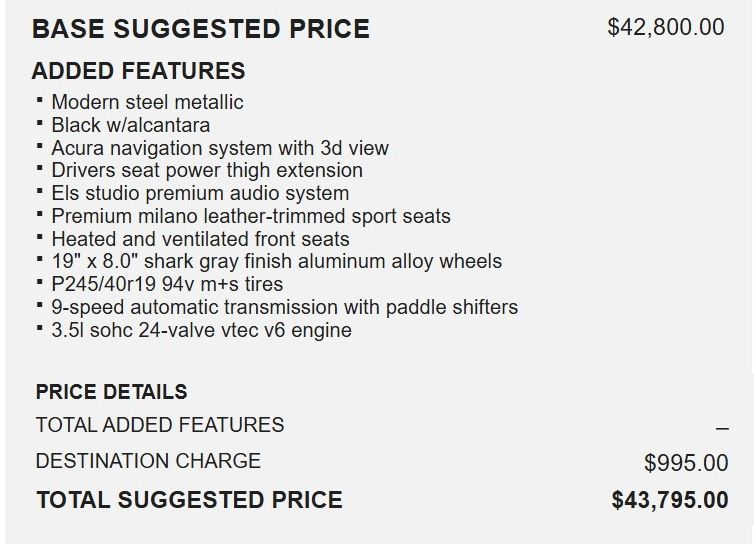Click the Base Suggested Price heading
The height and width of the screenshot is (544, 754).
[x=200, y=29]
